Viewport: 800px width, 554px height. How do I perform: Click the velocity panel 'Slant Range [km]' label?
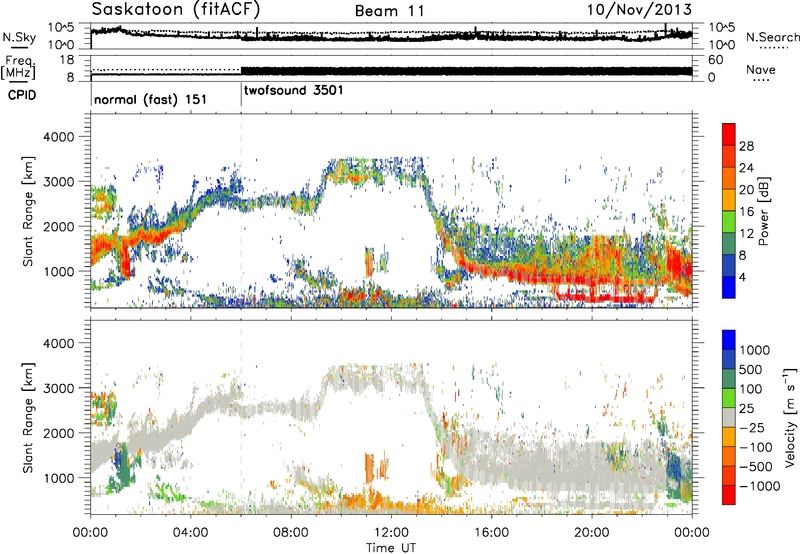28,417
